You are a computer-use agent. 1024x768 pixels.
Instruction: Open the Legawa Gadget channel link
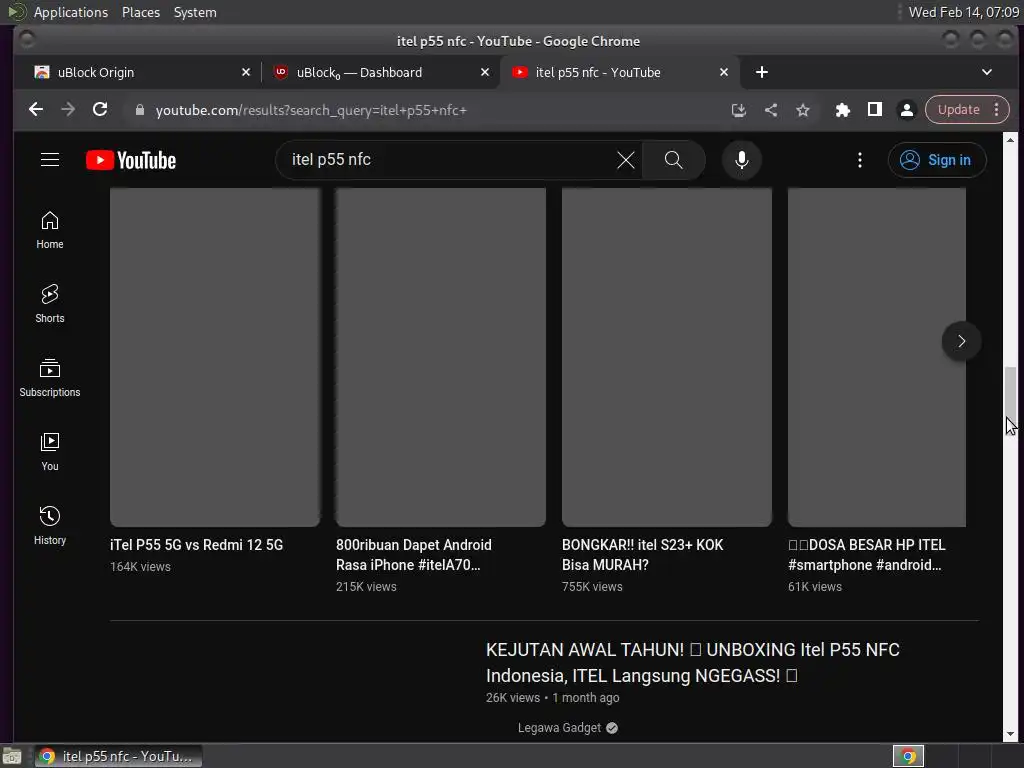(x=559, y=728)
